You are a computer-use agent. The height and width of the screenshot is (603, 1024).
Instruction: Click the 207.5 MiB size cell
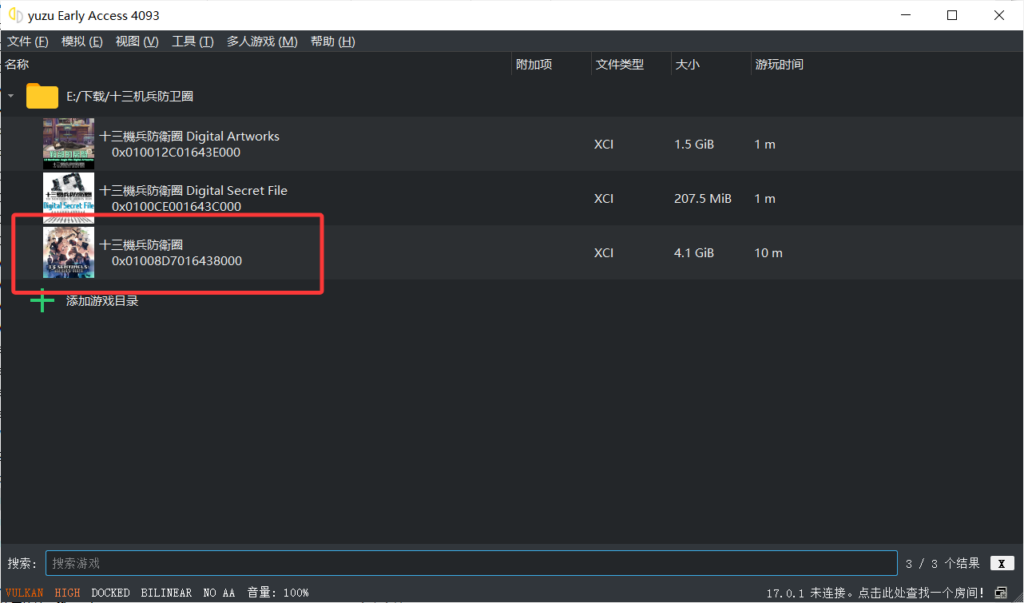[x=703, y=199]
